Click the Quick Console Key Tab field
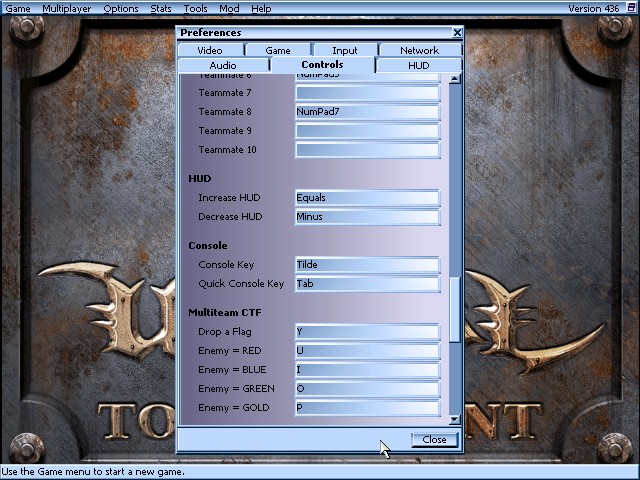 pyautogui.click(x=367, y=284)
